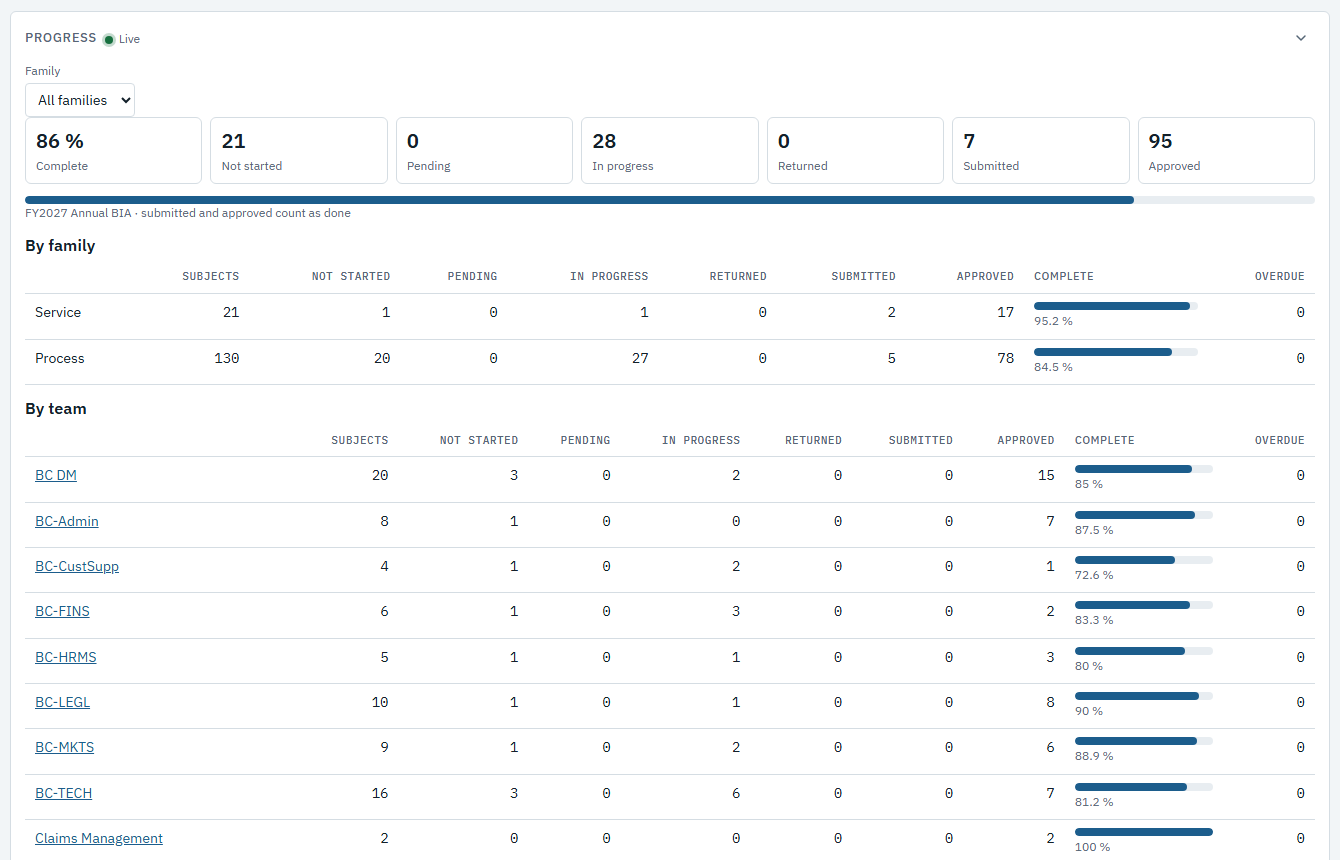Click the overall FY2027 completion progress bar
The image size is (1340, 860).
click(x=670, y=200)
